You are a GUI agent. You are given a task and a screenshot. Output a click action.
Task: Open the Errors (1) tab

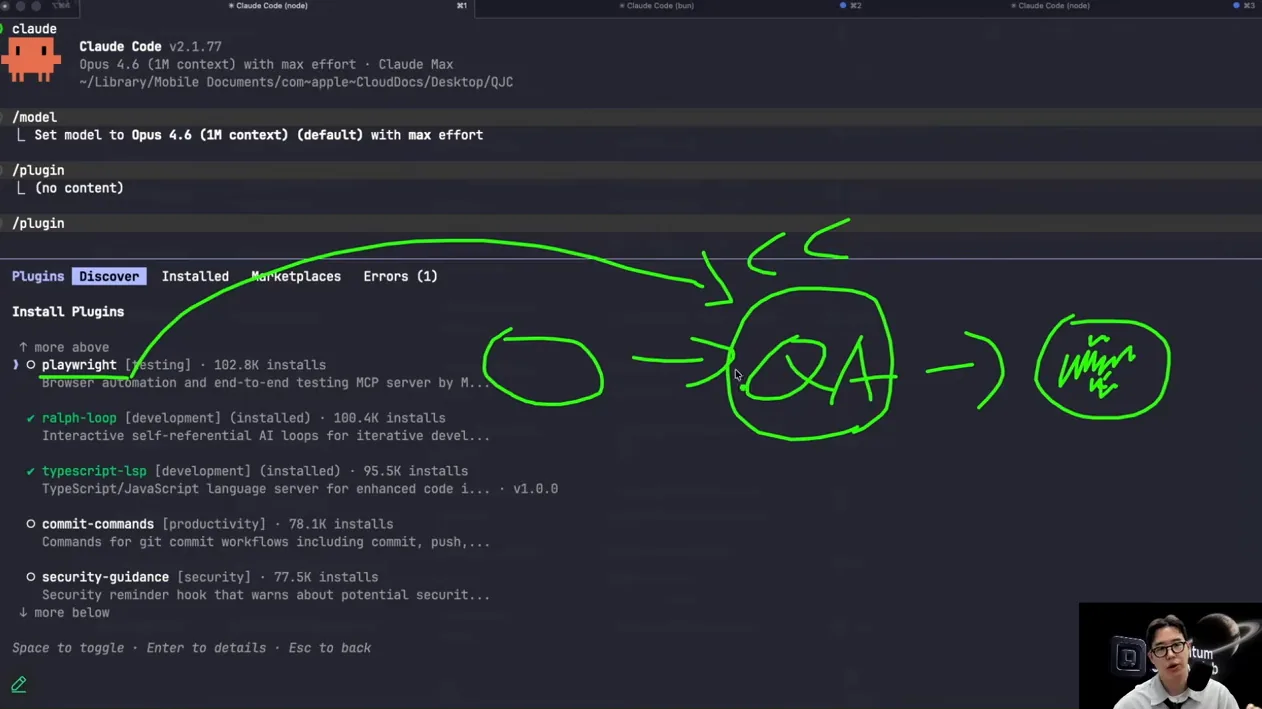(x=400, y=276)
